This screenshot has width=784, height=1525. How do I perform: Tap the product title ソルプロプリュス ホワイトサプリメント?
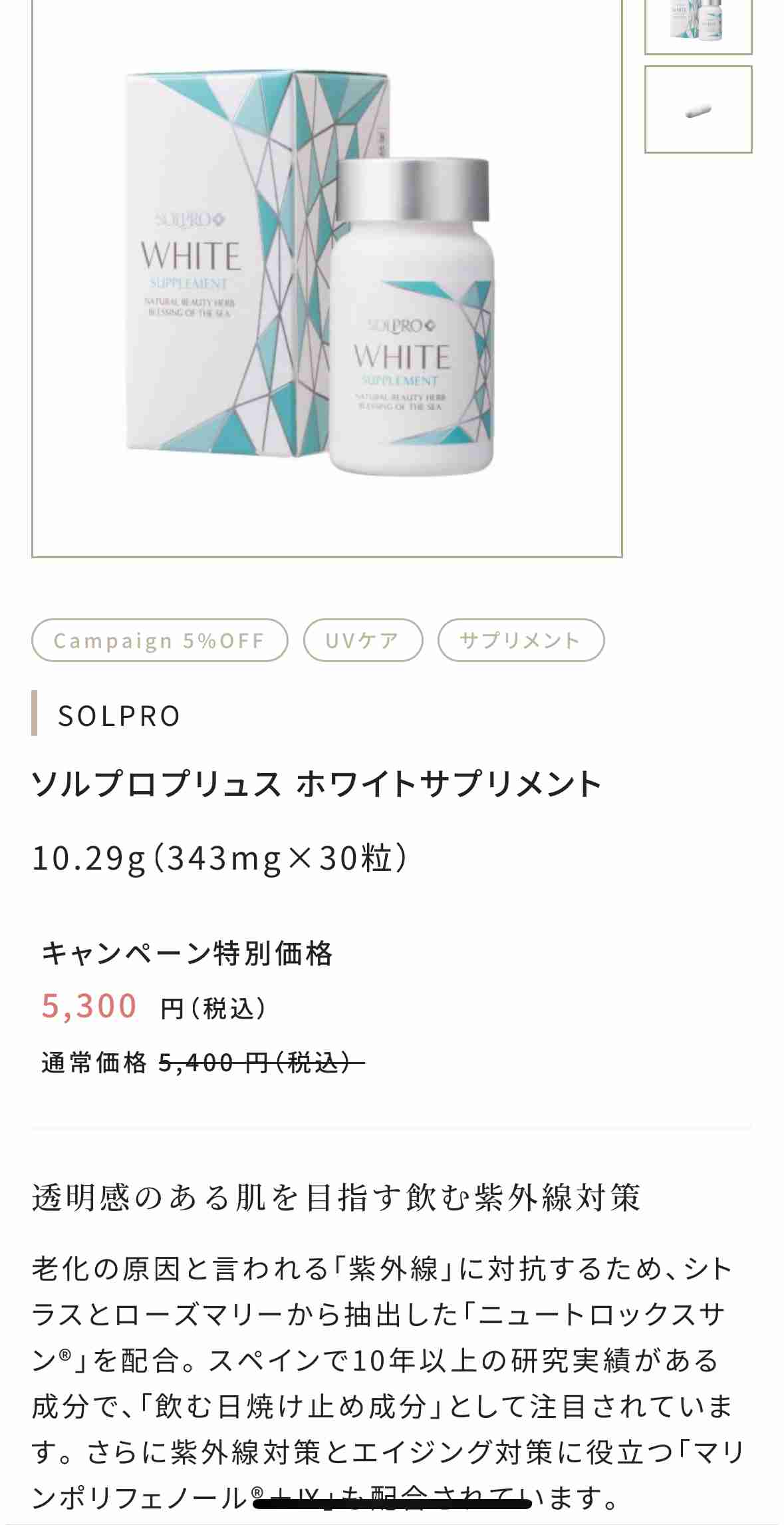pyautogui.click(x=317, y=783)
